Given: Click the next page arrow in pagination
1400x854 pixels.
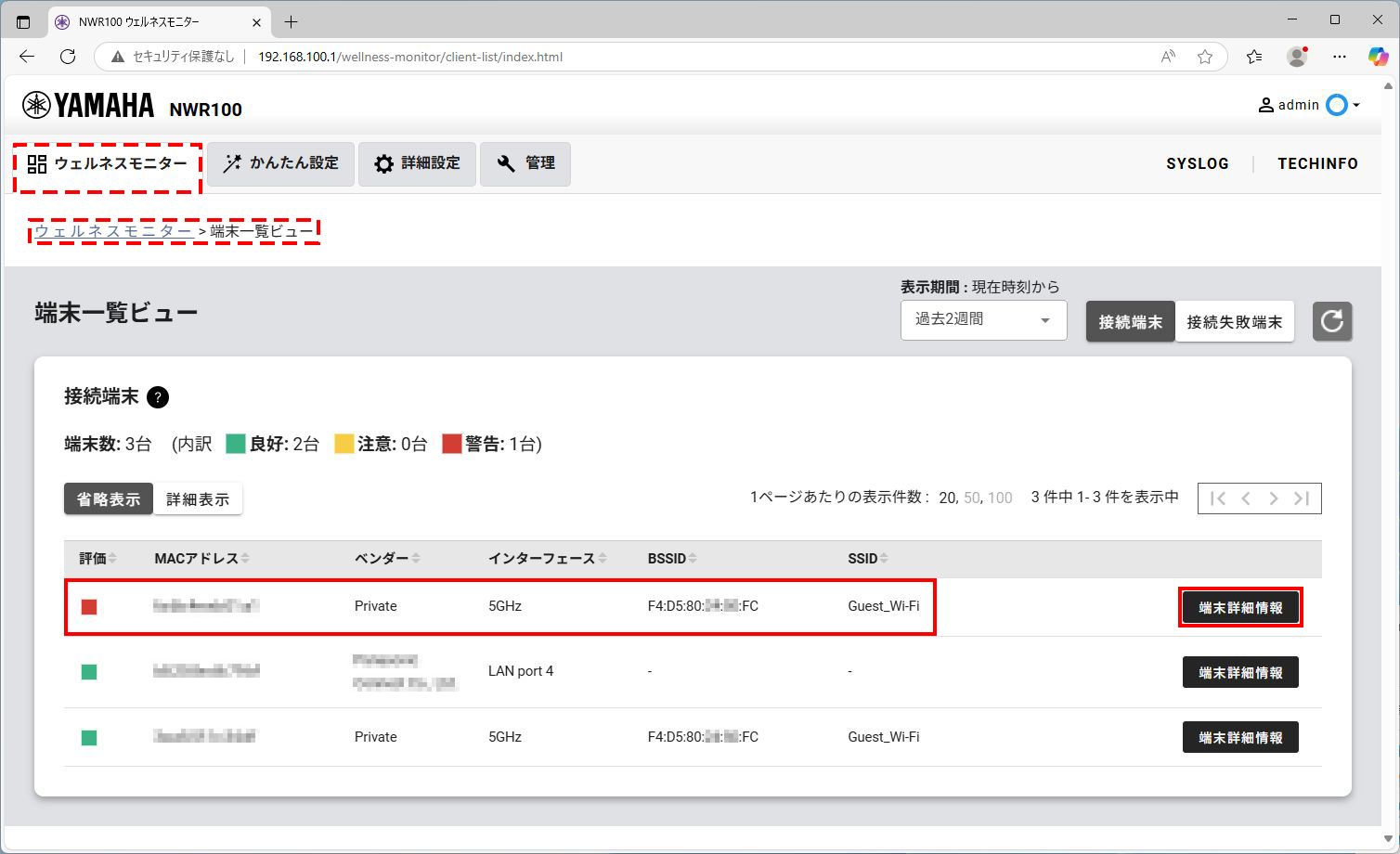Looking at the screenshot, I should pos(1274,498).
